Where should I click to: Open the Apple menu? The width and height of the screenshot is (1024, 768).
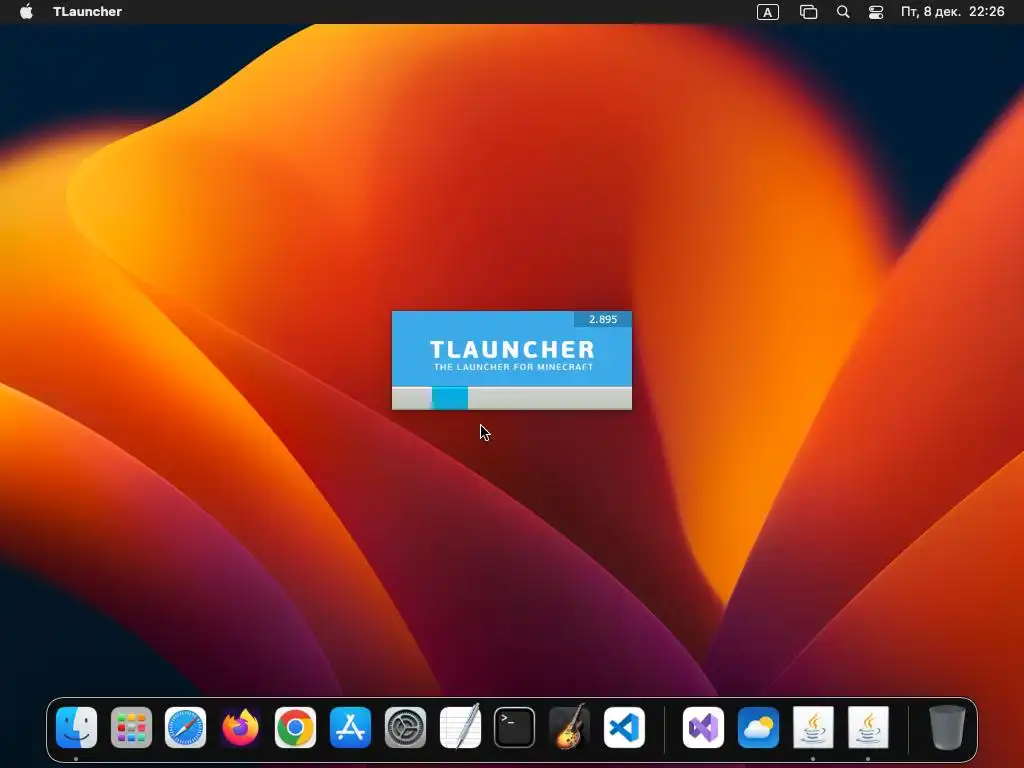26,12
